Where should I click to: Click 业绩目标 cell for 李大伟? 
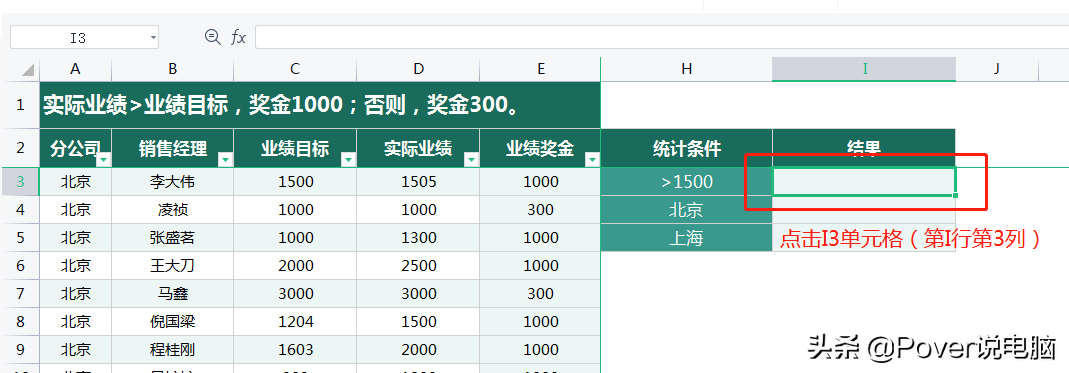pos(295,182)
